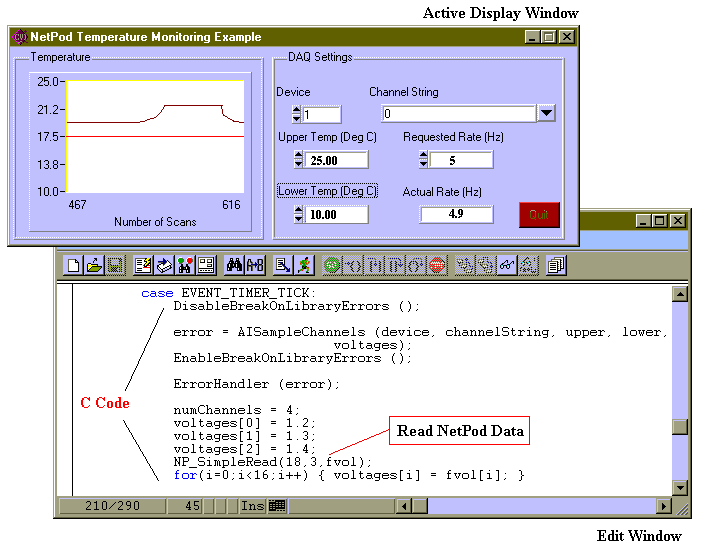Click the Channel String combo box field
Image resolution: width=718 pixels, height=554 pixels.
click(x=458, y=114)
